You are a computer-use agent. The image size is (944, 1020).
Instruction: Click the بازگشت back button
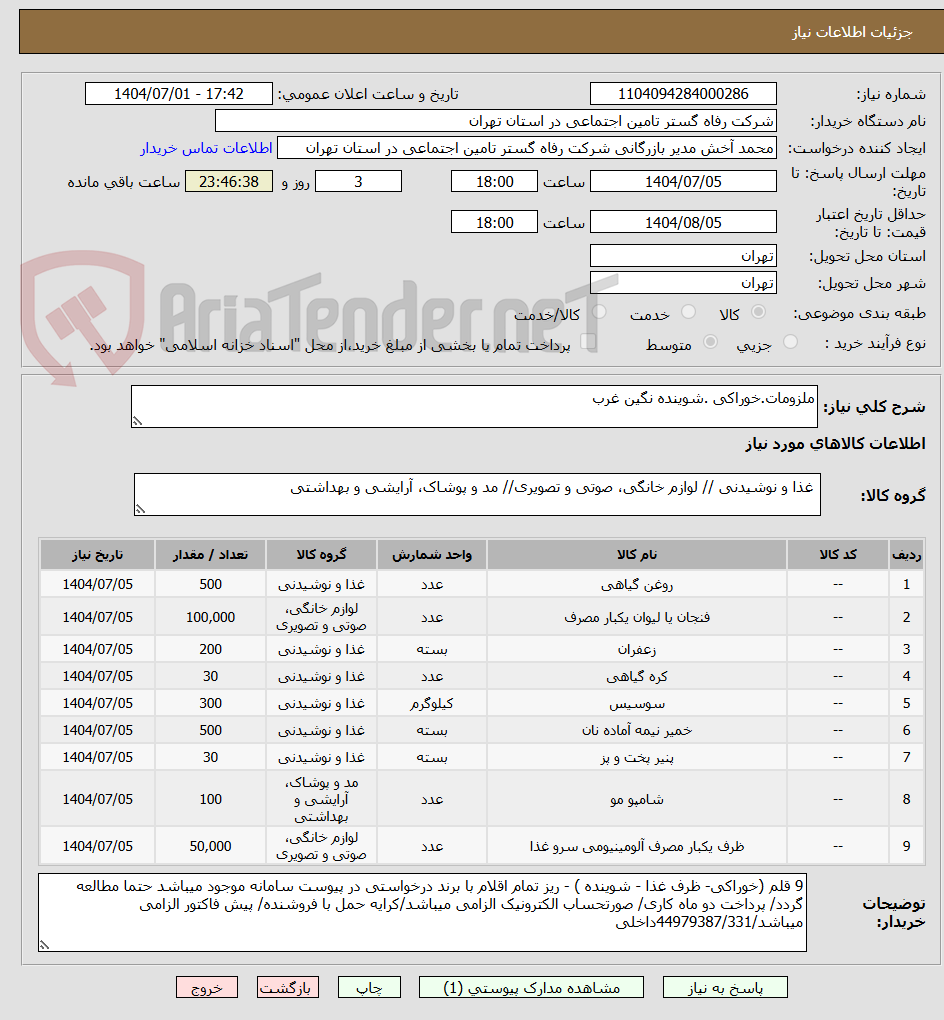[x=288, y=987]
